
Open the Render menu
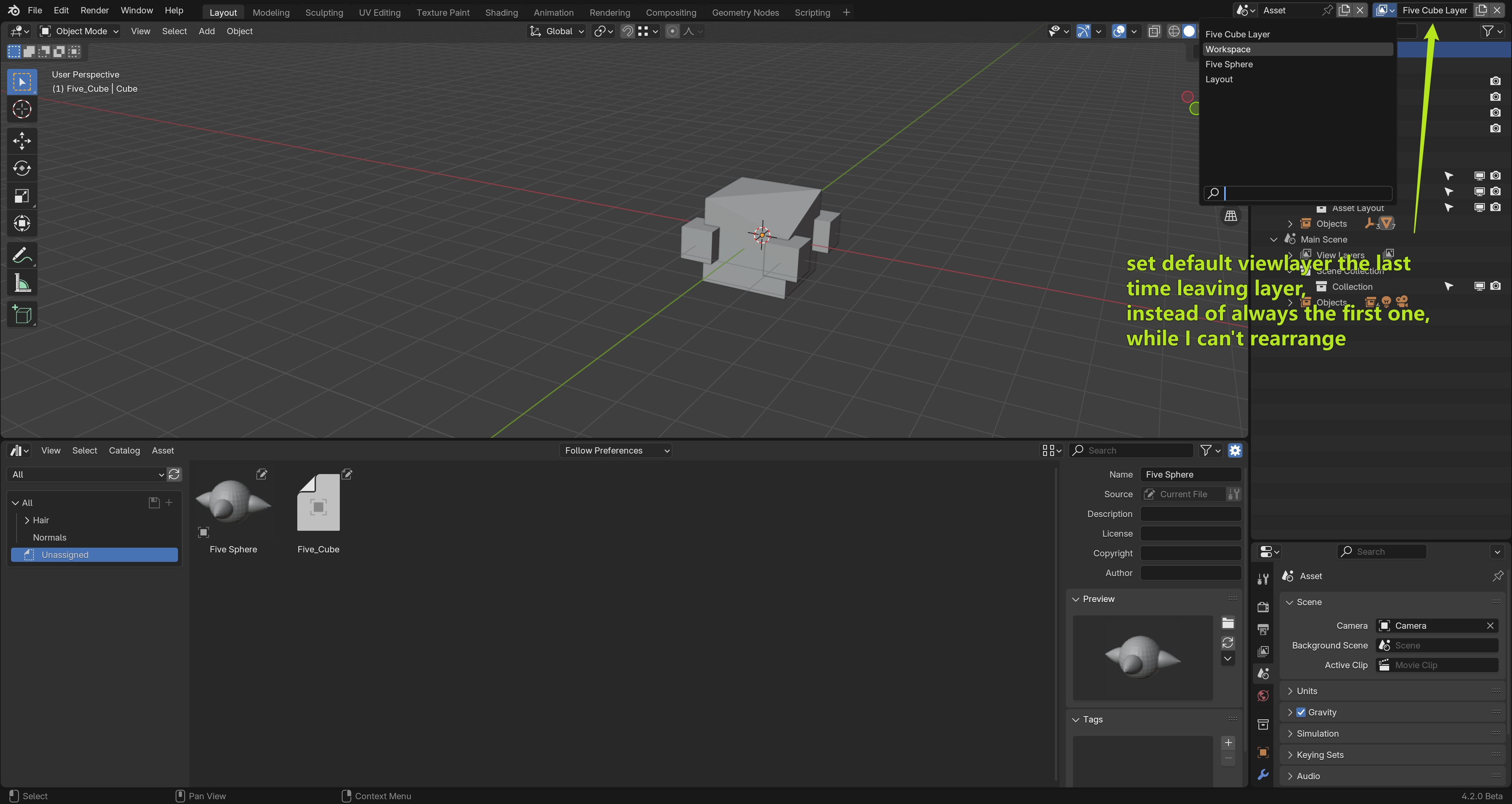pyautogui.click(x=94, y=11)
